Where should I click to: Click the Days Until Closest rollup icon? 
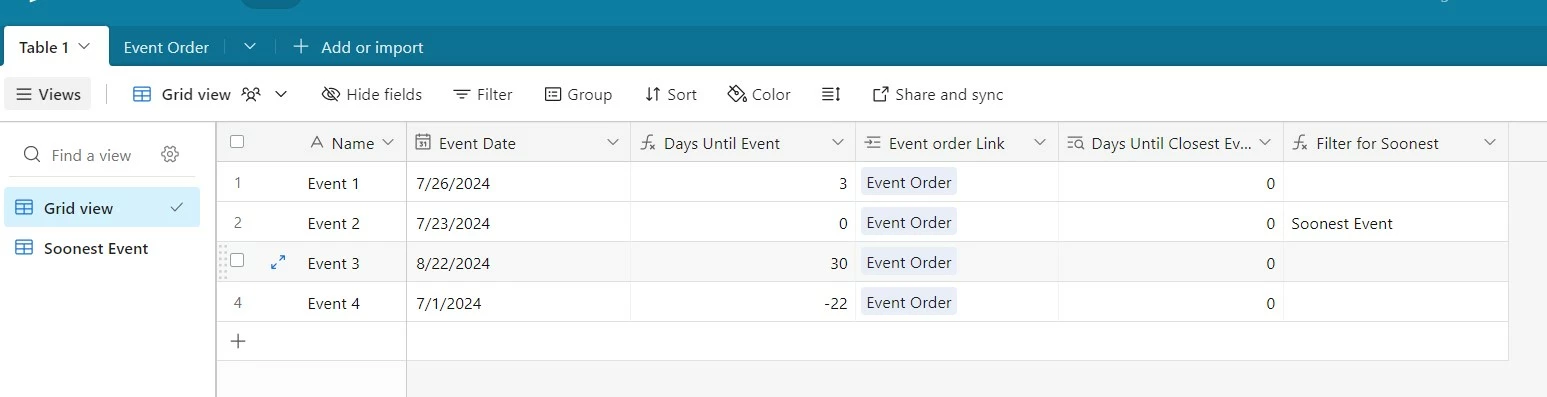click(1075, 143)
